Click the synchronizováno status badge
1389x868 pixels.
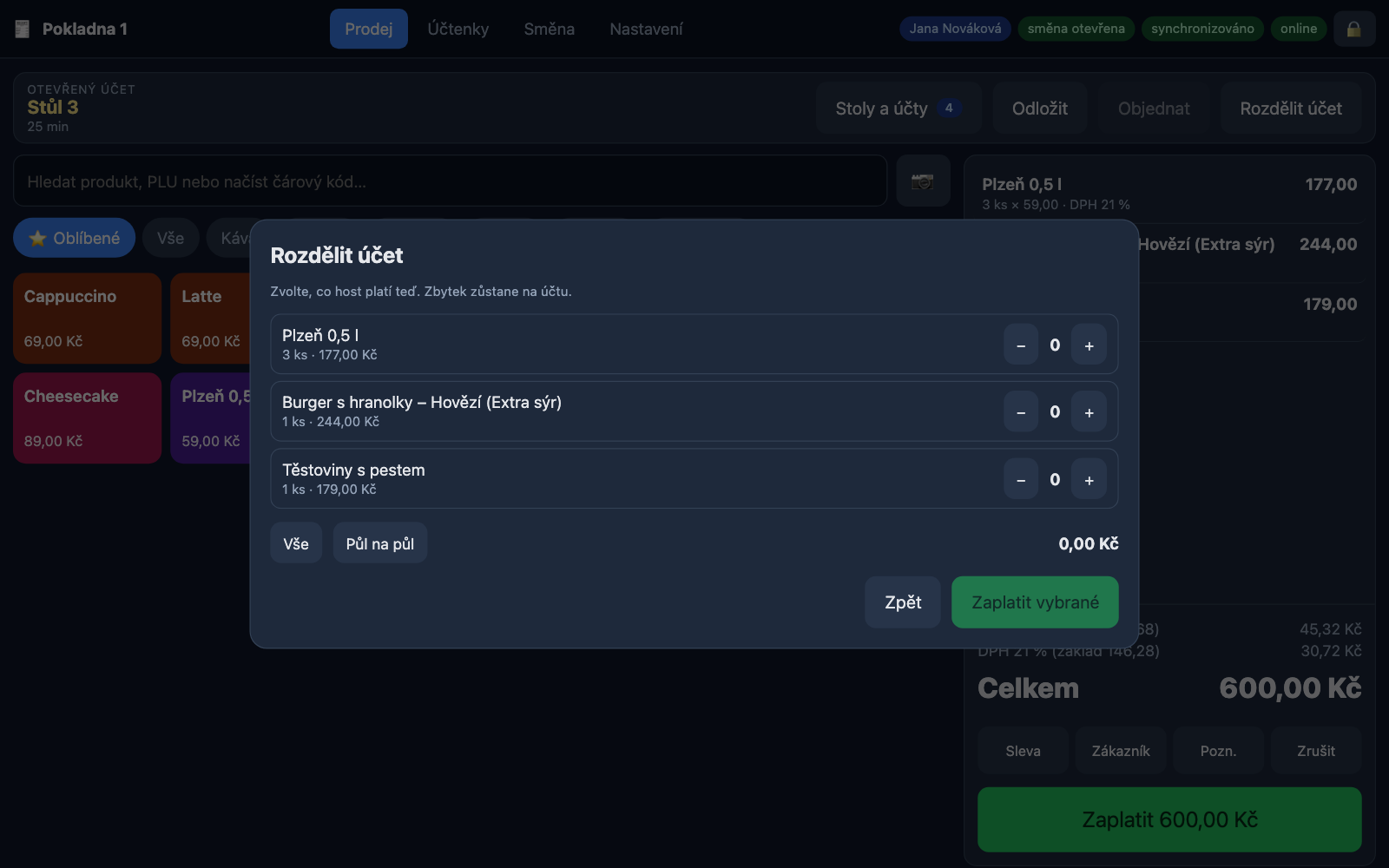[1202, 29]
